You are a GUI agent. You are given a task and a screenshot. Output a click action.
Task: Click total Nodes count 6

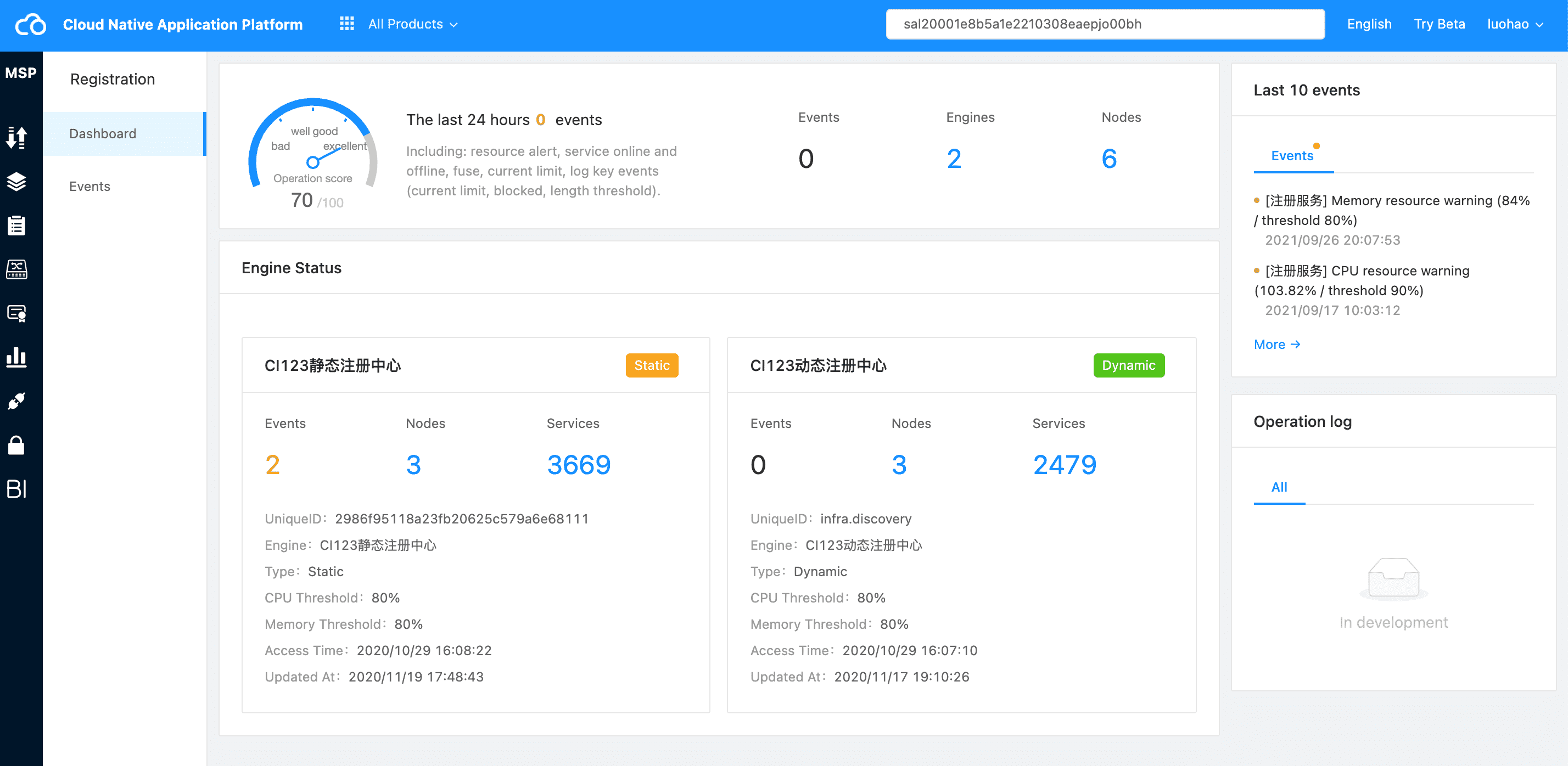pyautogui.click(x=1109, y=159)
